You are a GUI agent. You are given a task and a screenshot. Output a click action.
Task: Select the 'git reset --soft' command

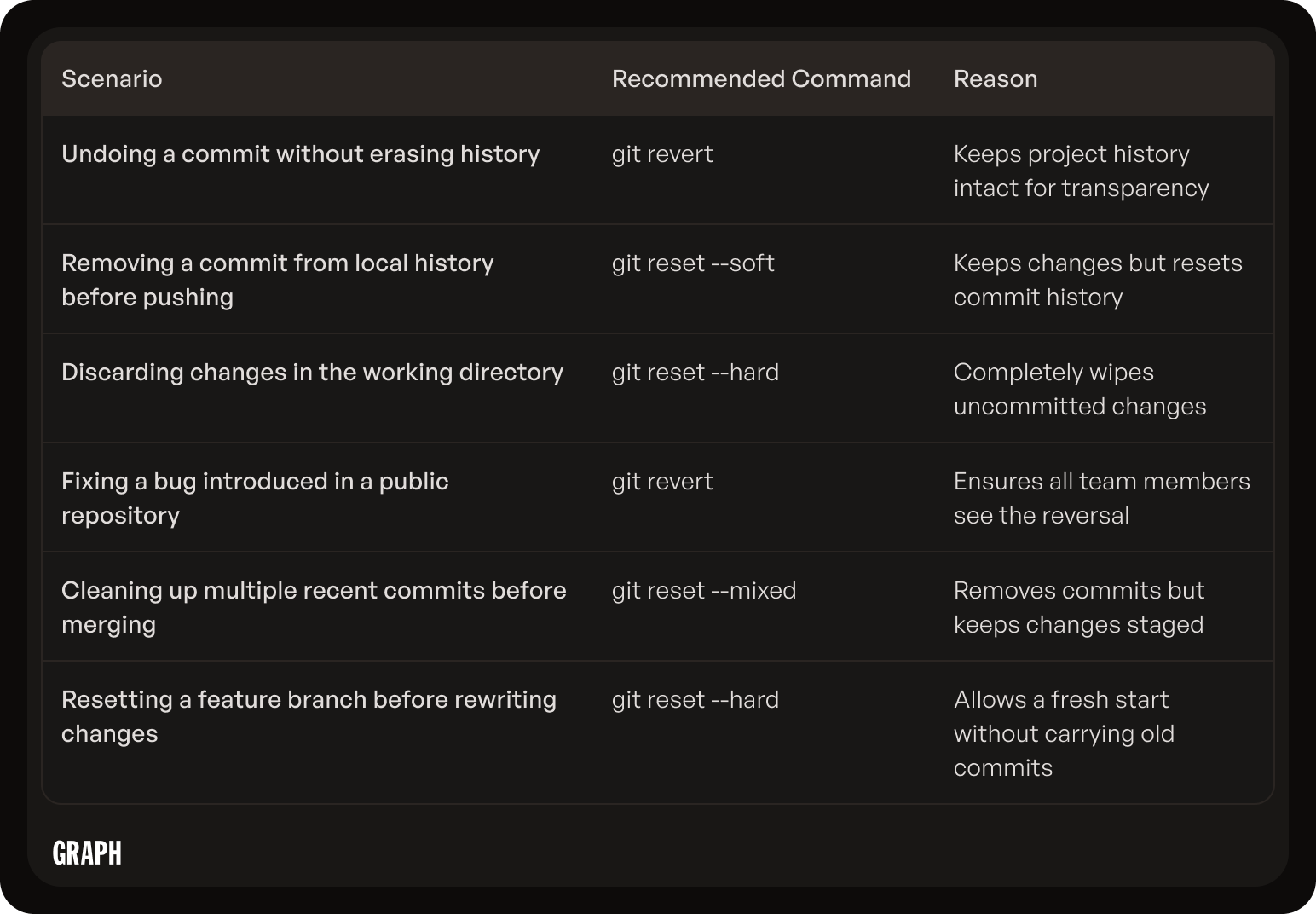pos(693,263)
